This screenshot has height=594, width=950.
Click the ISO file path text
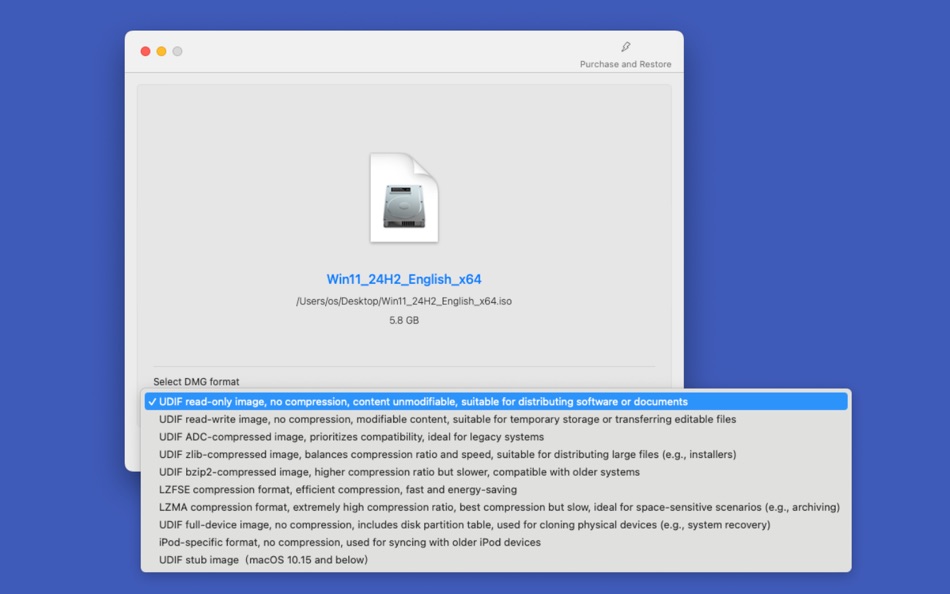(x=404, y=301)
